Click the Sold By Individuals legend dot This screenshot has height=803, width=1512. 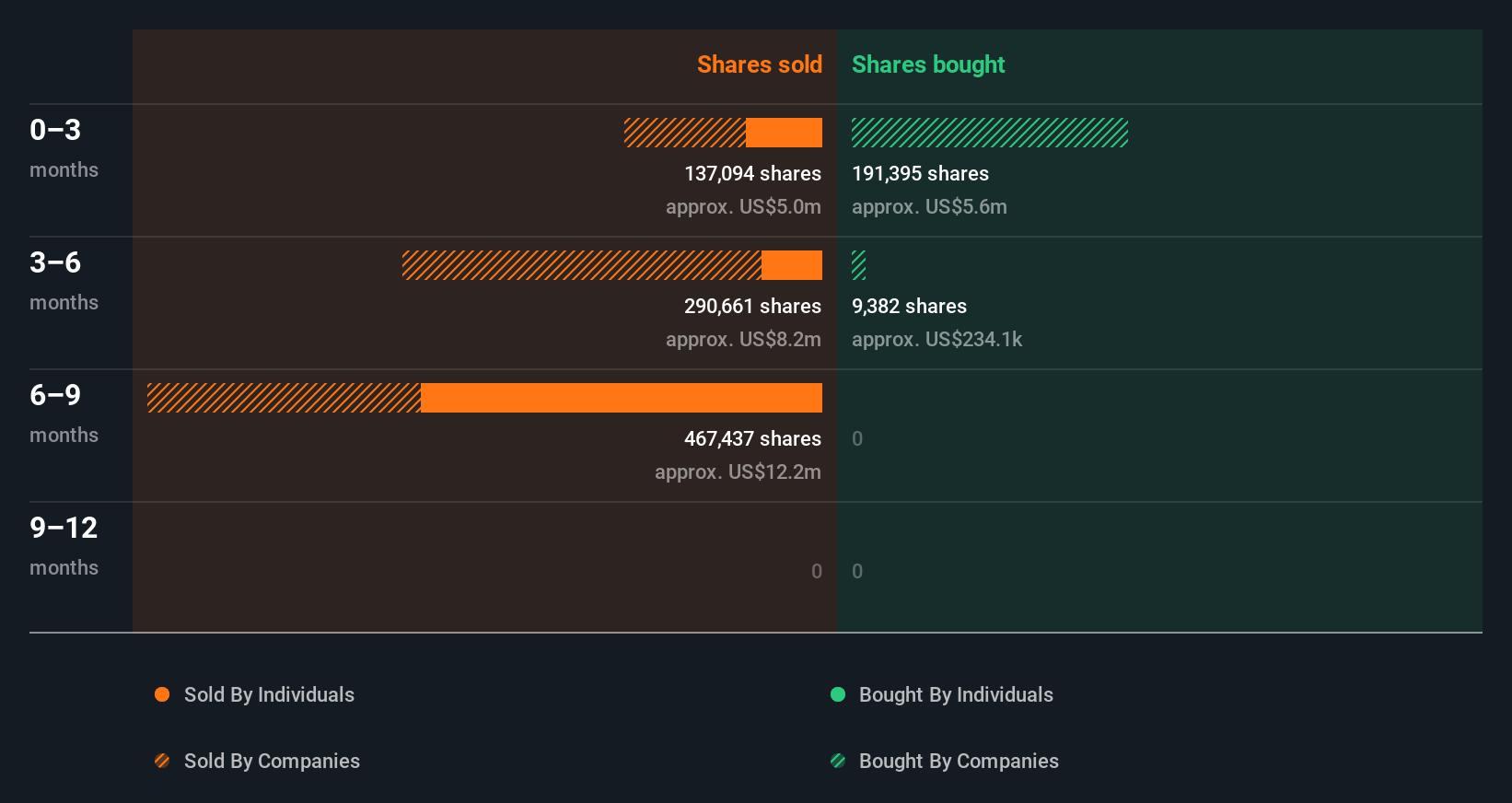tap(162, 694)
